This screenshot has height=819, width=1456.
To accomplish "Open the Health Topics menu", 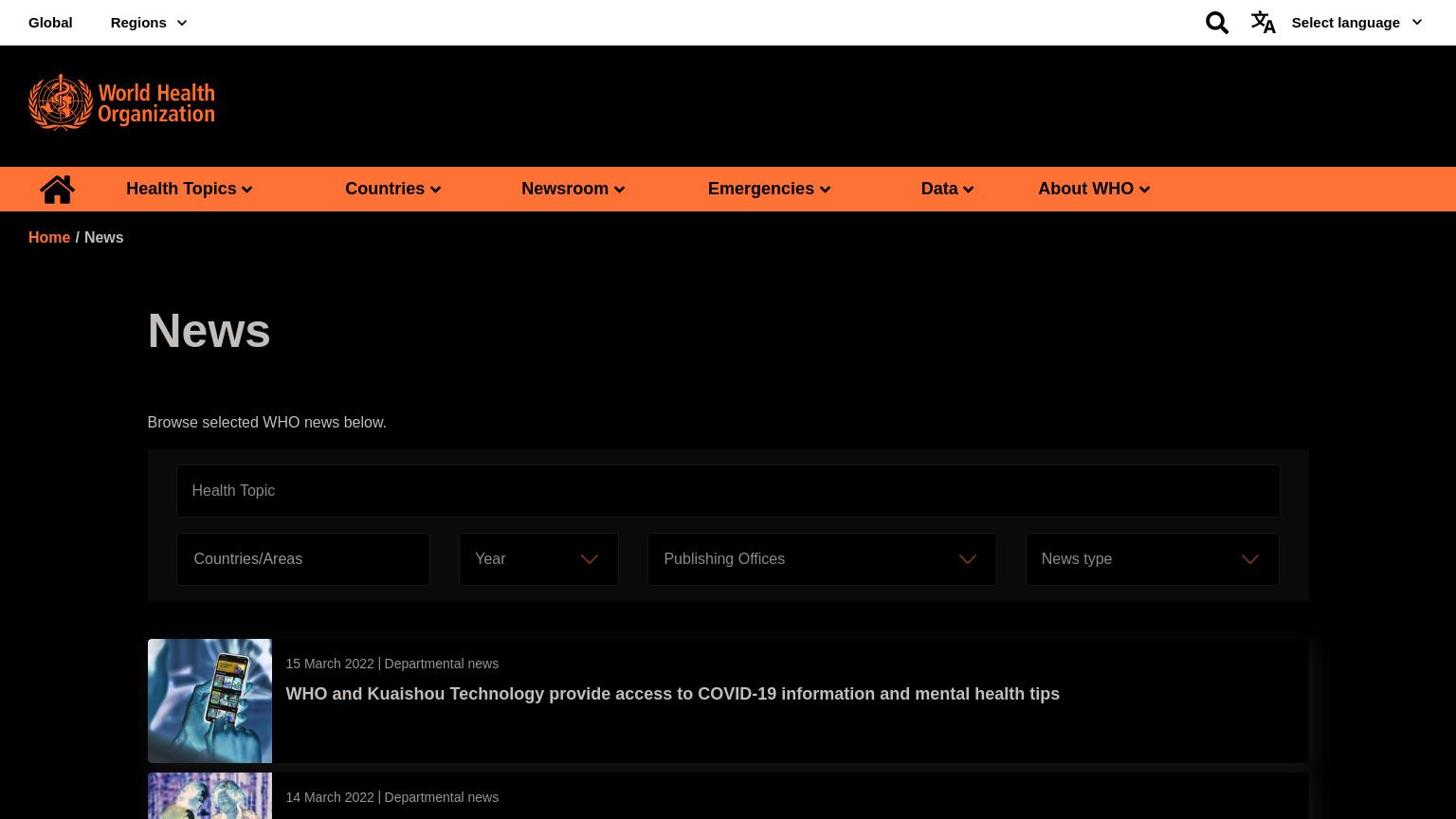I will pyautogui.click(x=190, y=189).
